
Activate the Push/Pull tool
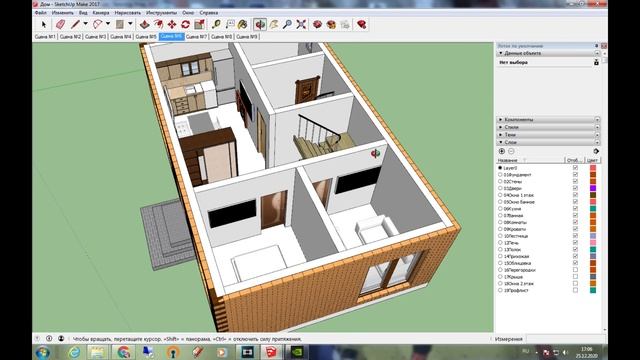click(x=144, y=24)
